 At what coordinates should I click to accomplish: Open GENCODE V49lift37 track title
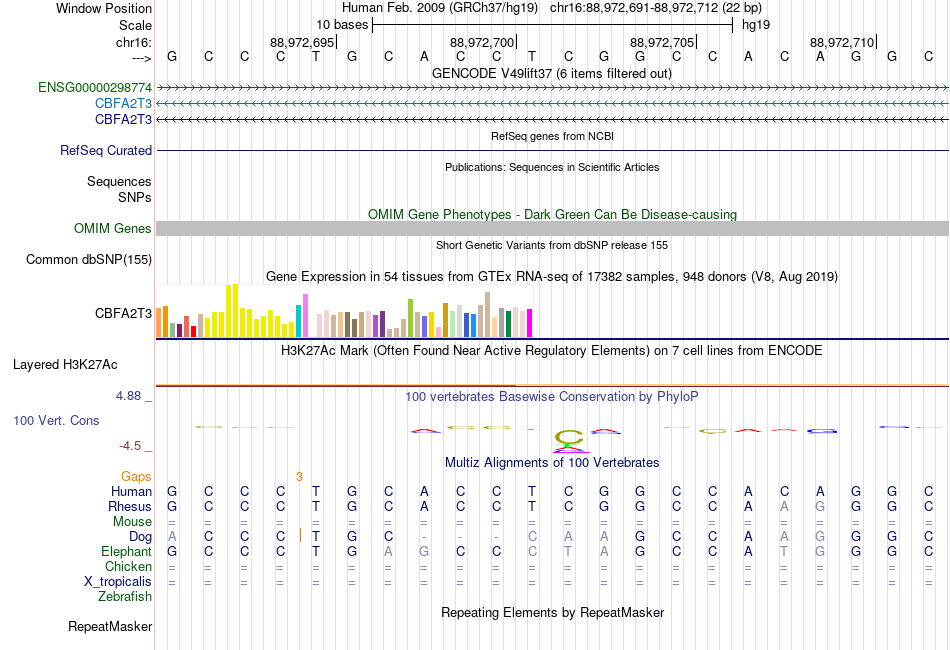click(x=552, y=73)
